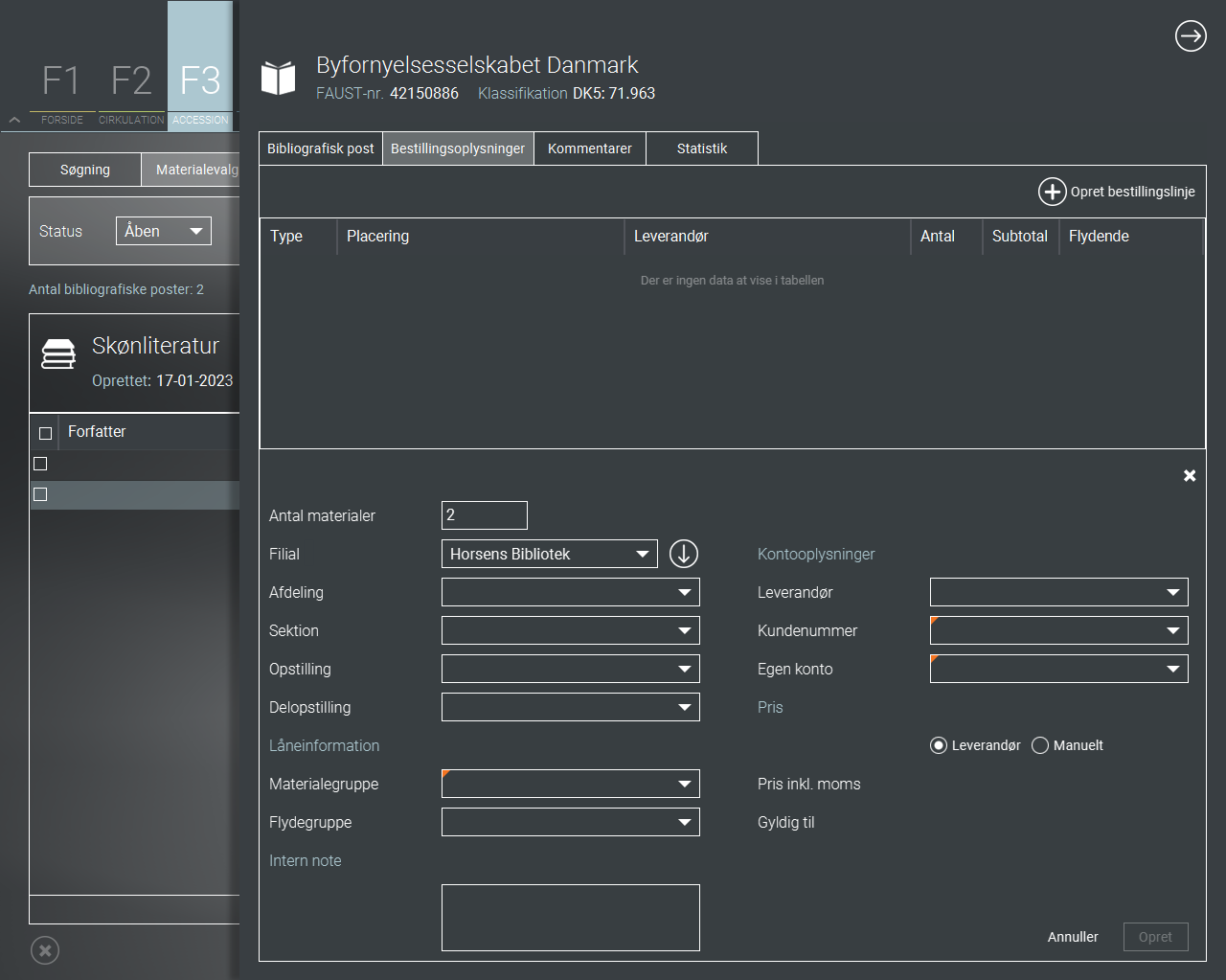Open the Materialegruppe dropdown
The width and height of the screenshot is (1226, 980).
(571, 784)
